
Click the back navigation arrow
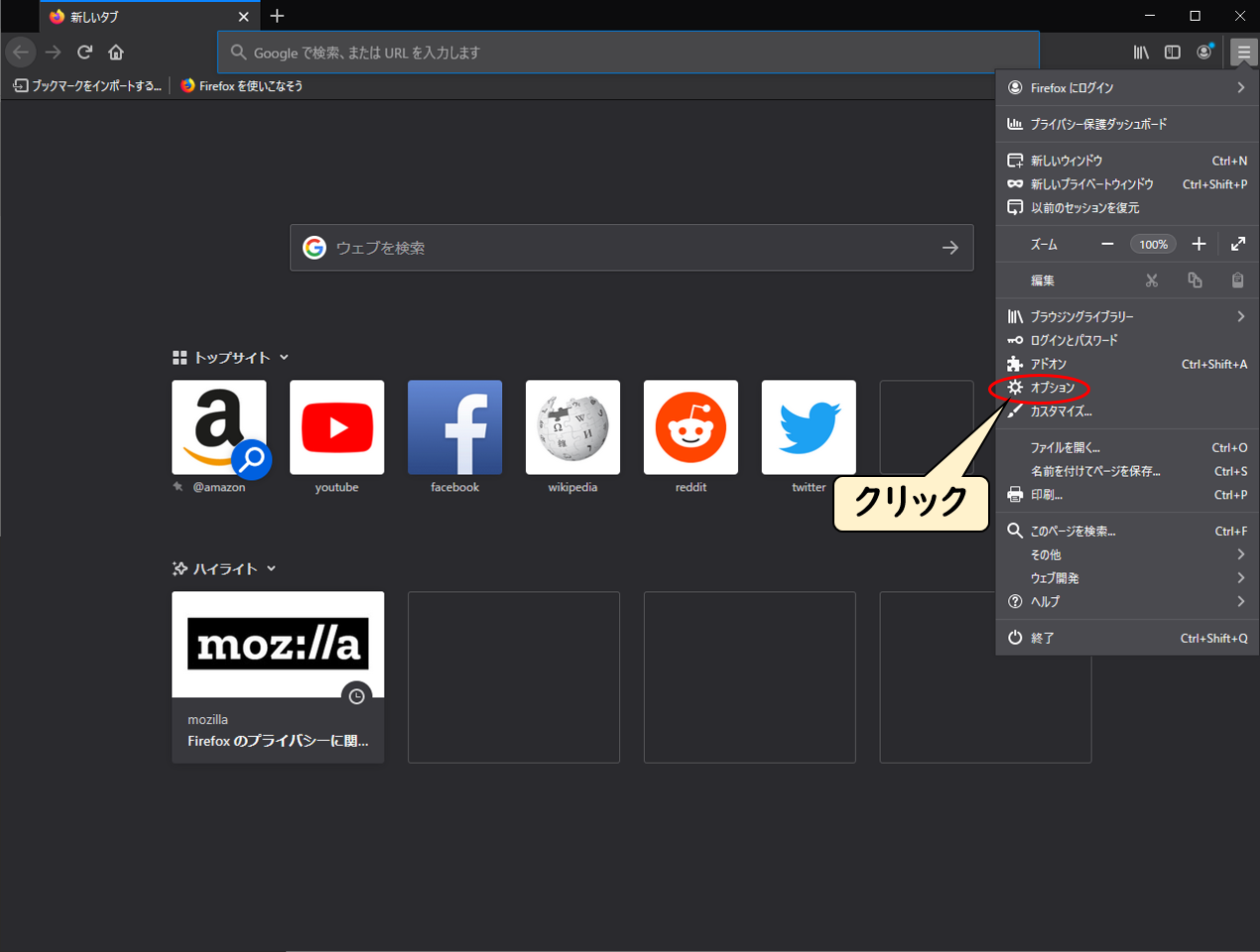(x=21, y=52)
